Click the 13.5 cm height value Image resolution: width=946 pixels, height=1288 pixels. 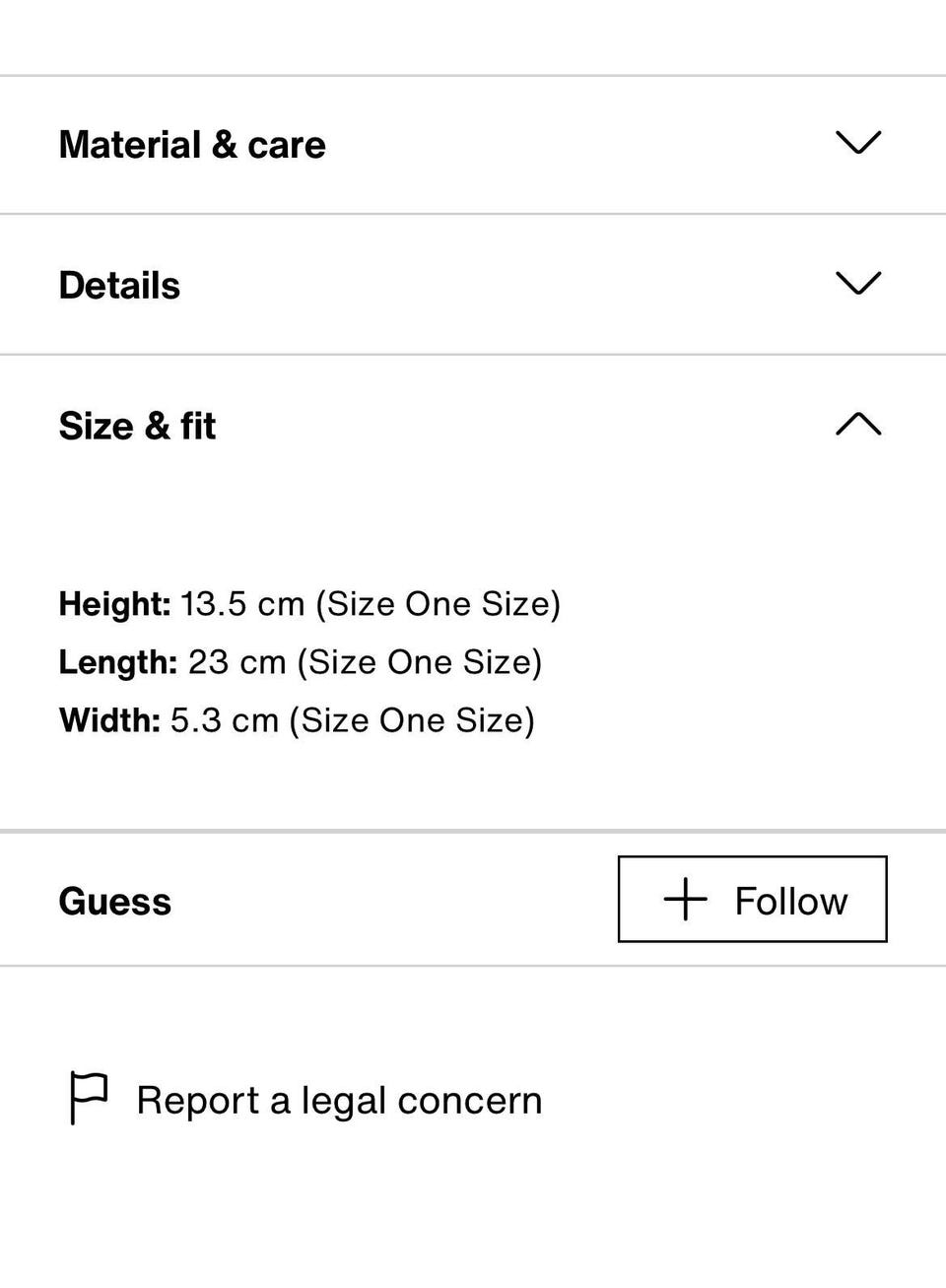(242, 604)
